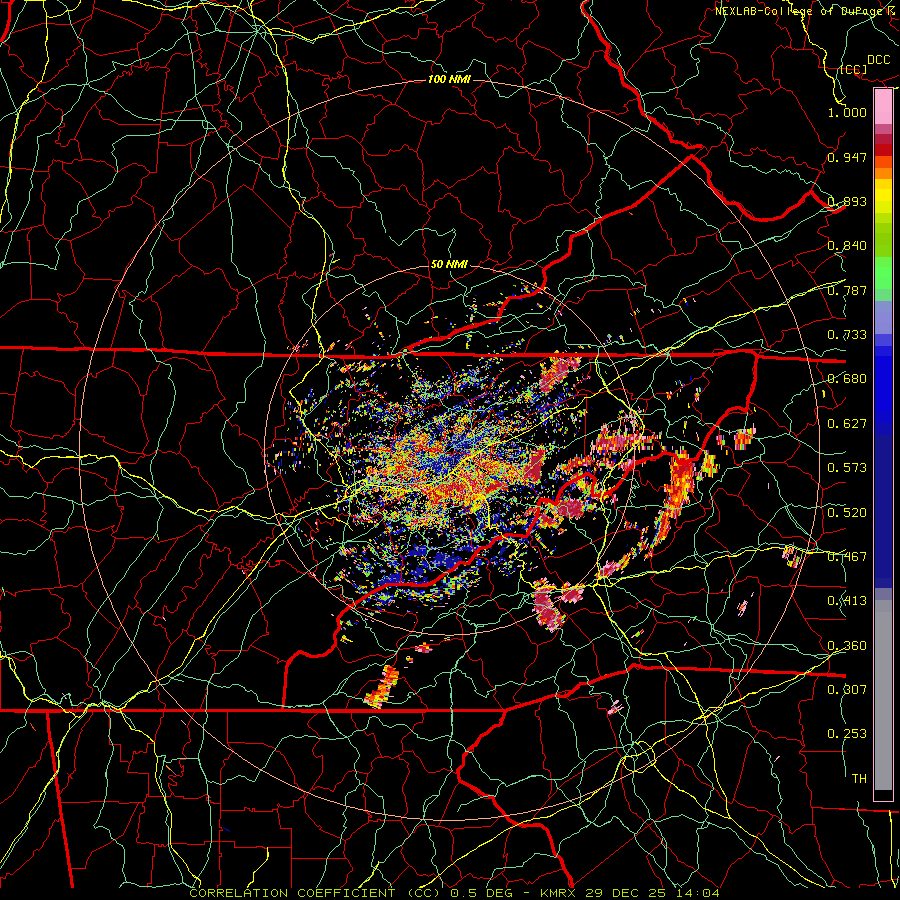
Task: Select the 0.733 scale value label
Action: coord(847,335)
